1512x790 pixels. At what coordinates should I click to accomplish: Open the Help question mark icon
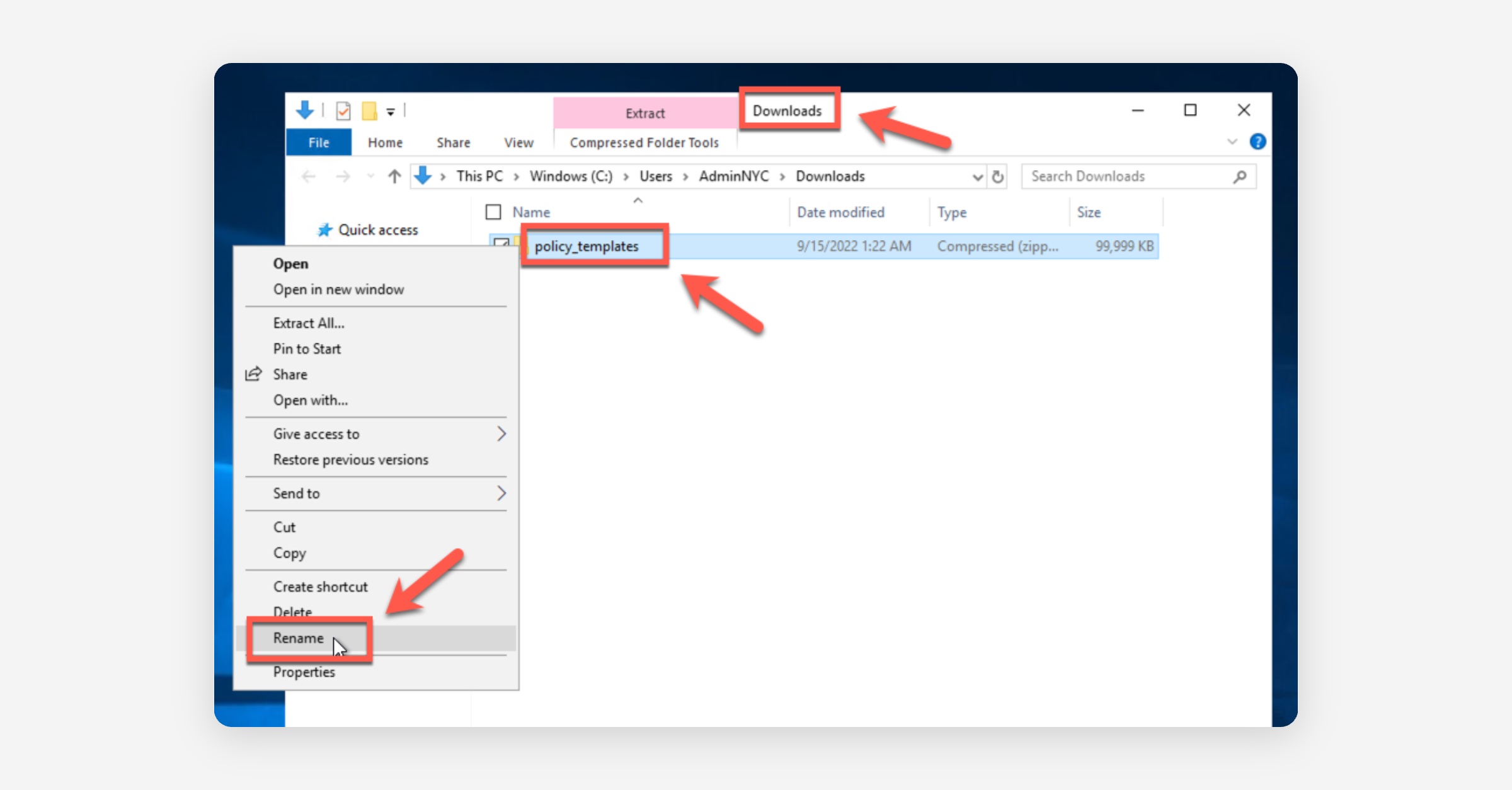[x=1257, y=142]
